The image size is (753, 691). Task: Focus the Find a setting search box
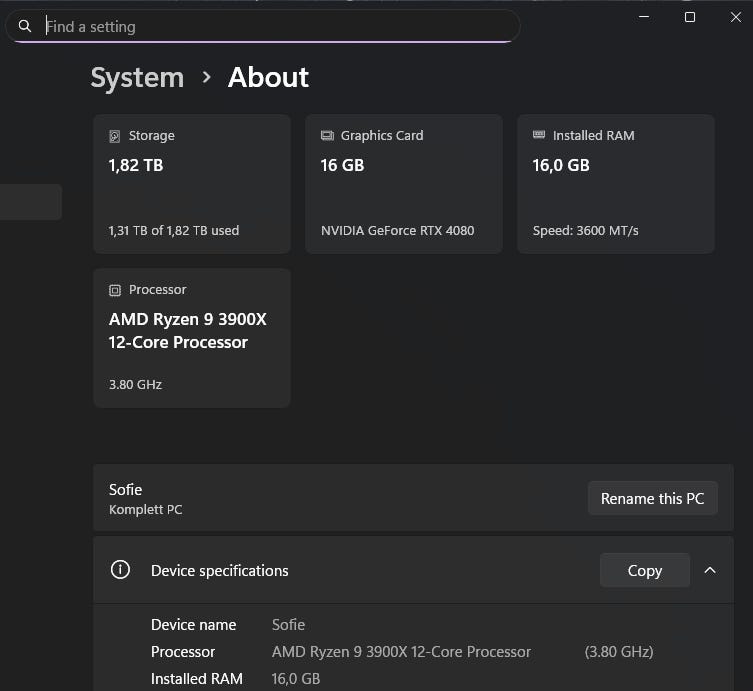pos(270,27)
